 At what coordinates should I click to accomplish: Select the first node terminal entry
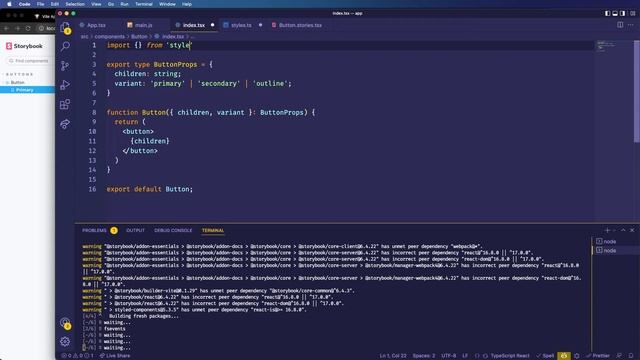point(615,241)
